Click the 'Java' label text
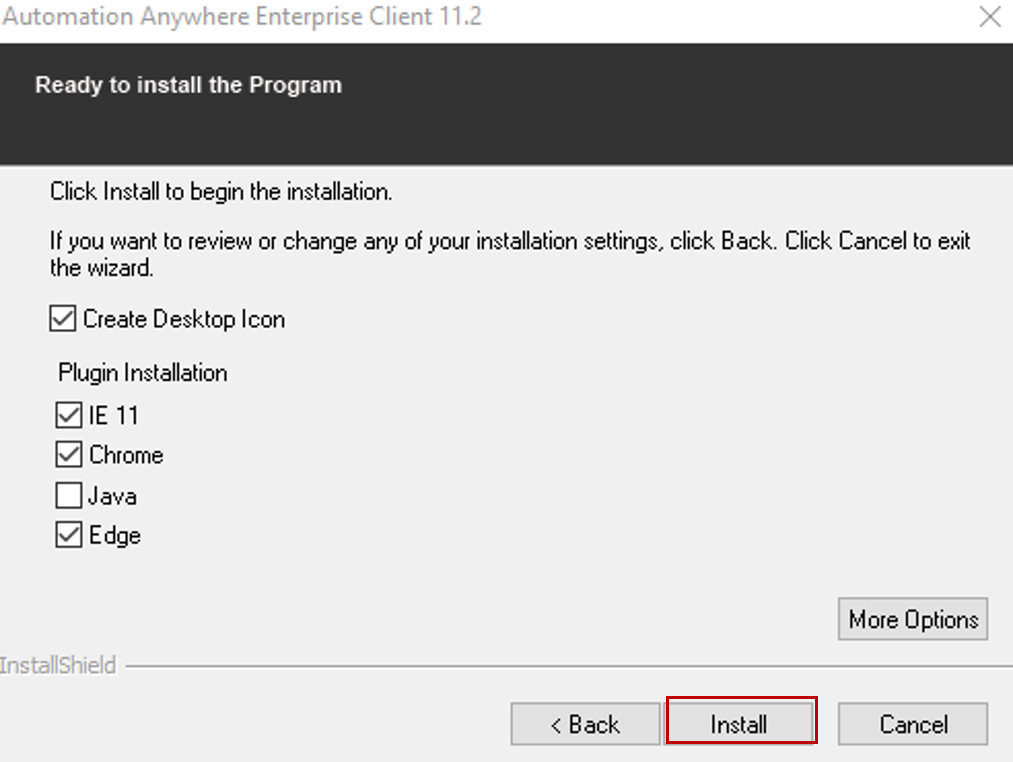 (x=113, y=495)
